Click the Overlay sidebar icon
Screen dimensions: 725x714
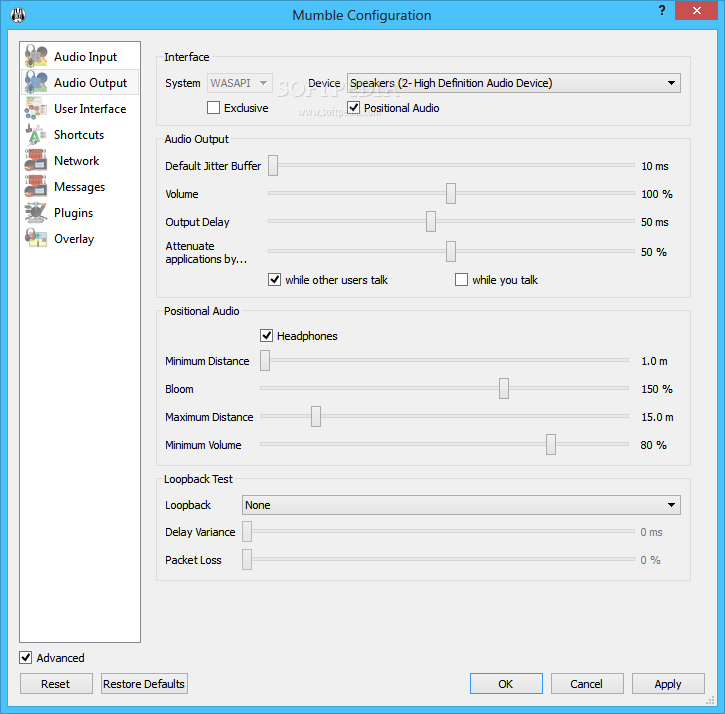(x=36, y=238)
